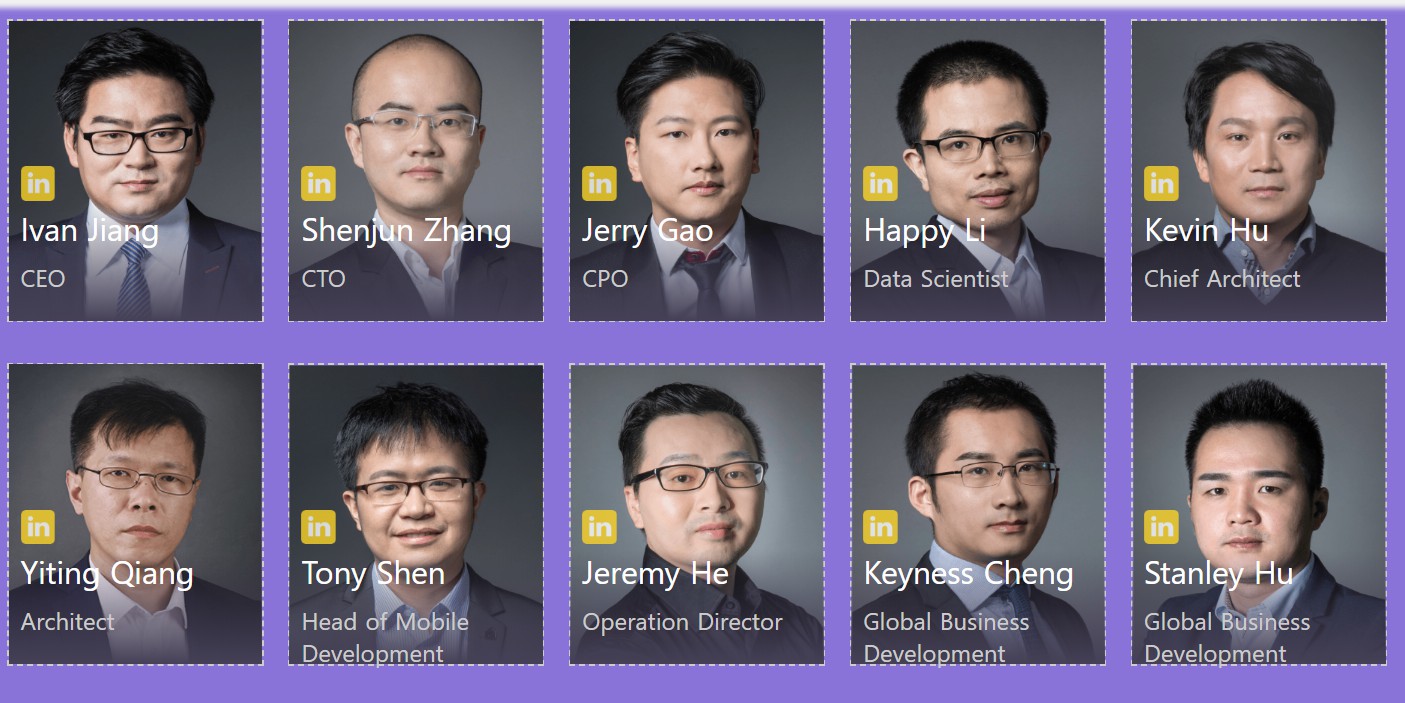Click the Keyness Cheng name text
The image size is (1405, 703).
click(969, 574)
